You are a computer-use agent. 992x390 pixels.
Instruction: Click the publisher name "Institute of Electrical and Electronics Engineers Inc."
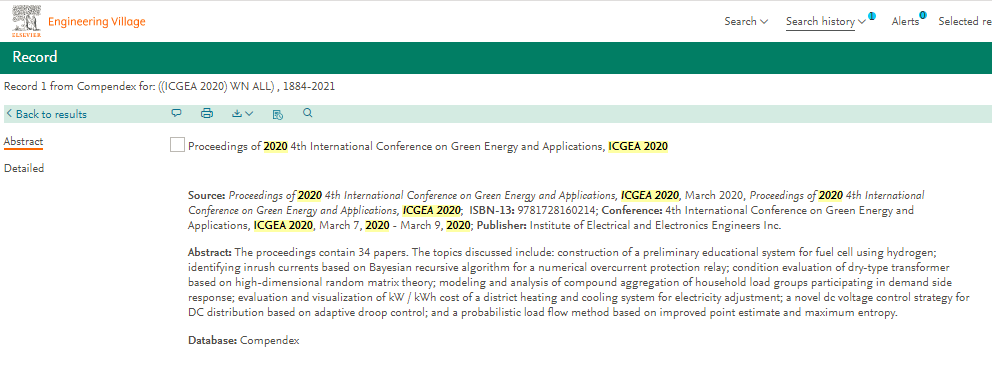point(655,225)
